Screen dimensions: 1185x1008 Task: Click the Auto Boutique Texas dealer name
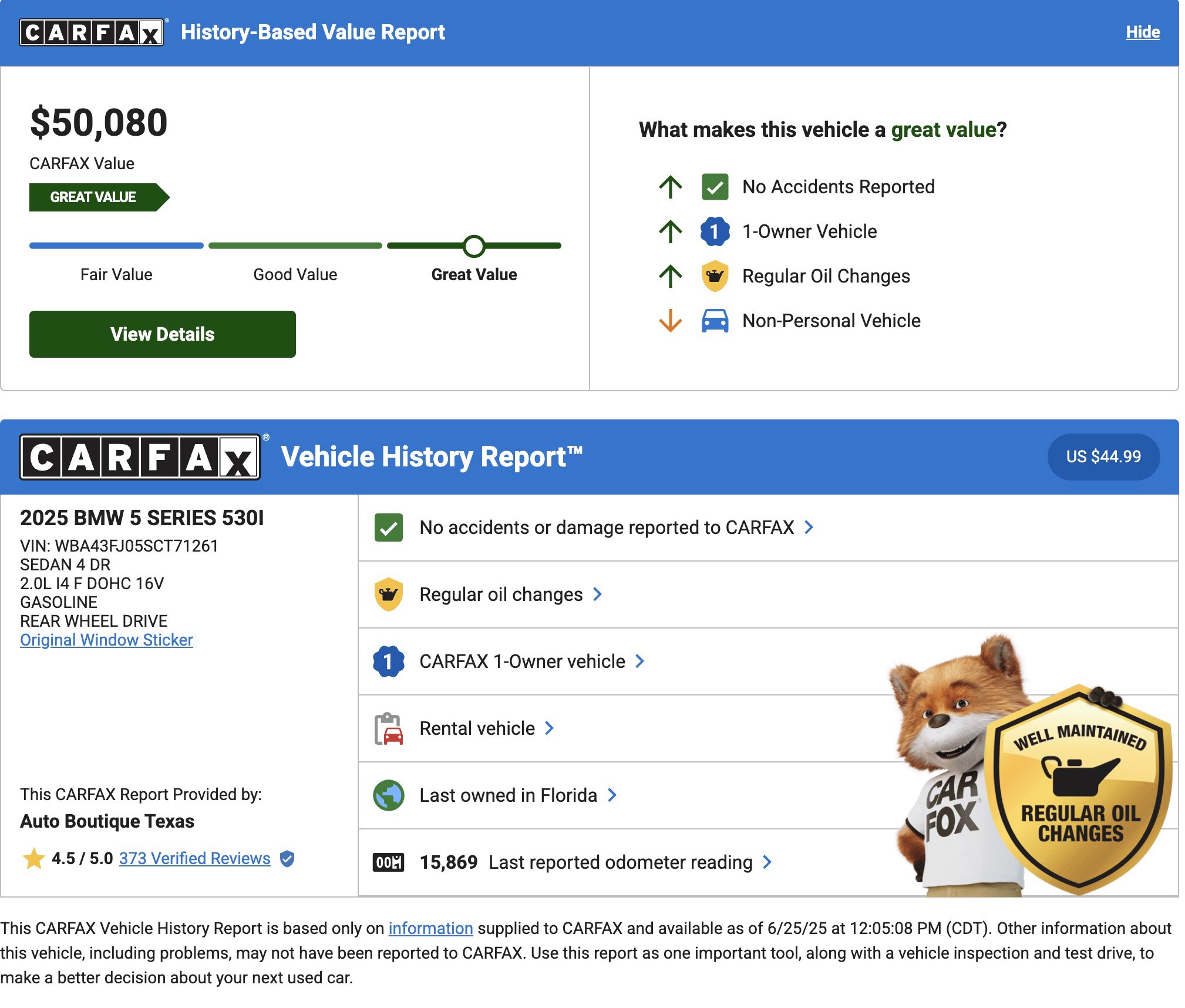tap(107, 821)
